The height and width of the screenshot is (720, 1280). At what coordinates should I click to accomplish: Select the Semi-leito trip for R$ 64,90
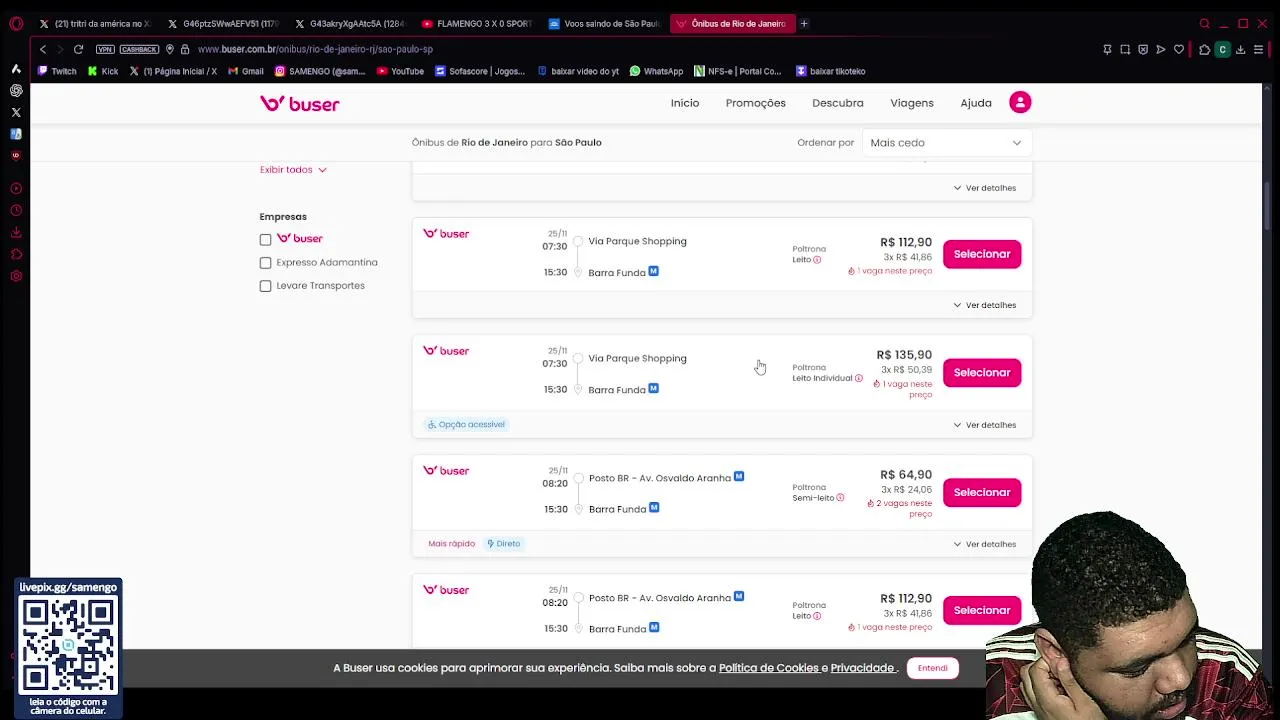click(982, 492)
